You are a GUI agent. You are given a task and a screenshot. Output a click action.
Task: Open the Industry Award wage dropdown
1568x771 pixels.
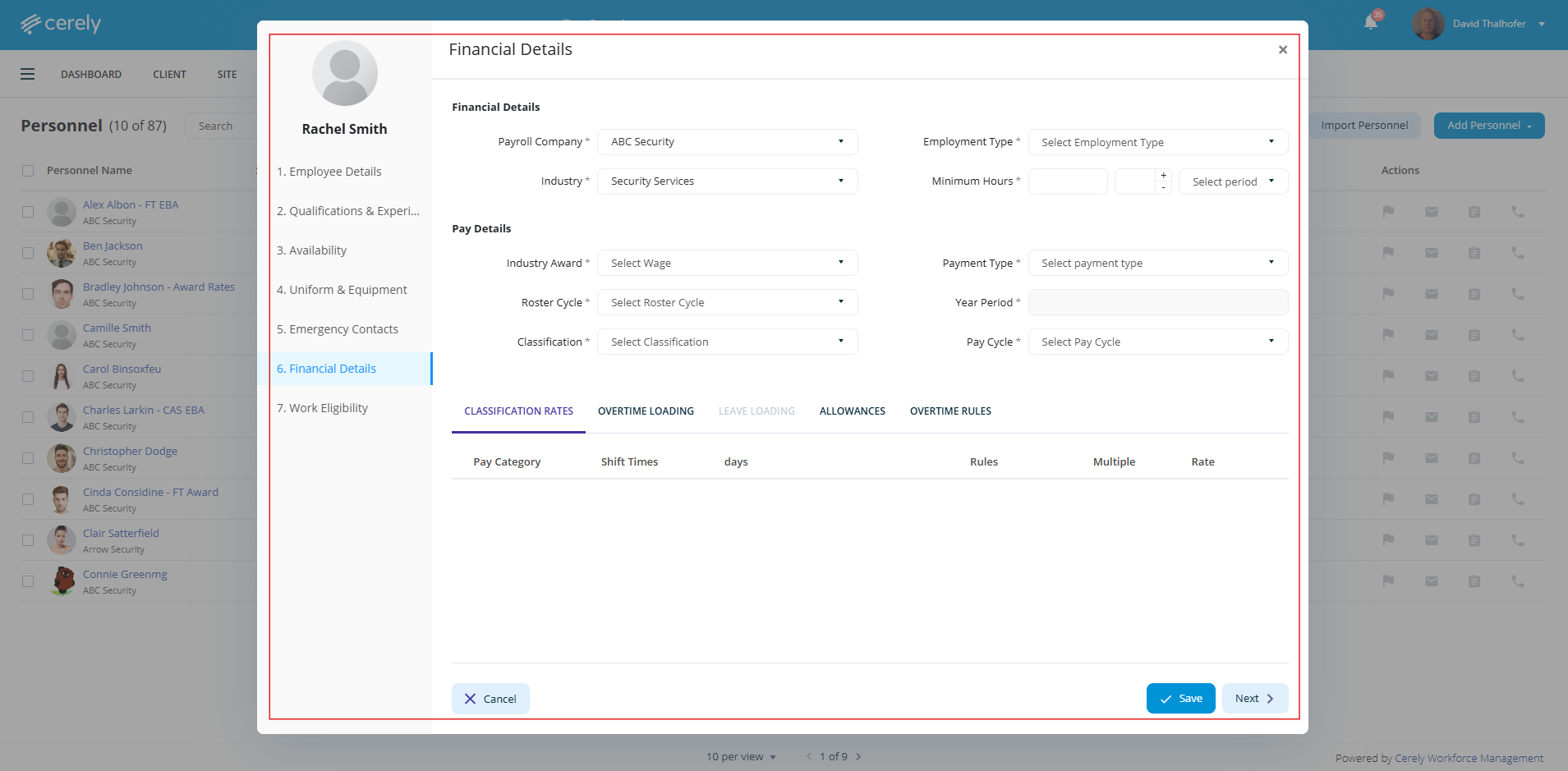727,263
